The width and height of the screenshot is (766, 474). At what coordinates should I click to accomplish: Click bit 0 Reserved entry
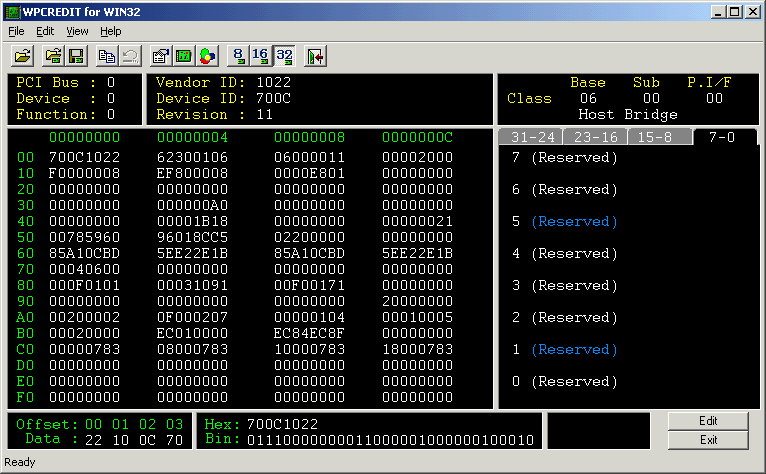pos(574,382)
